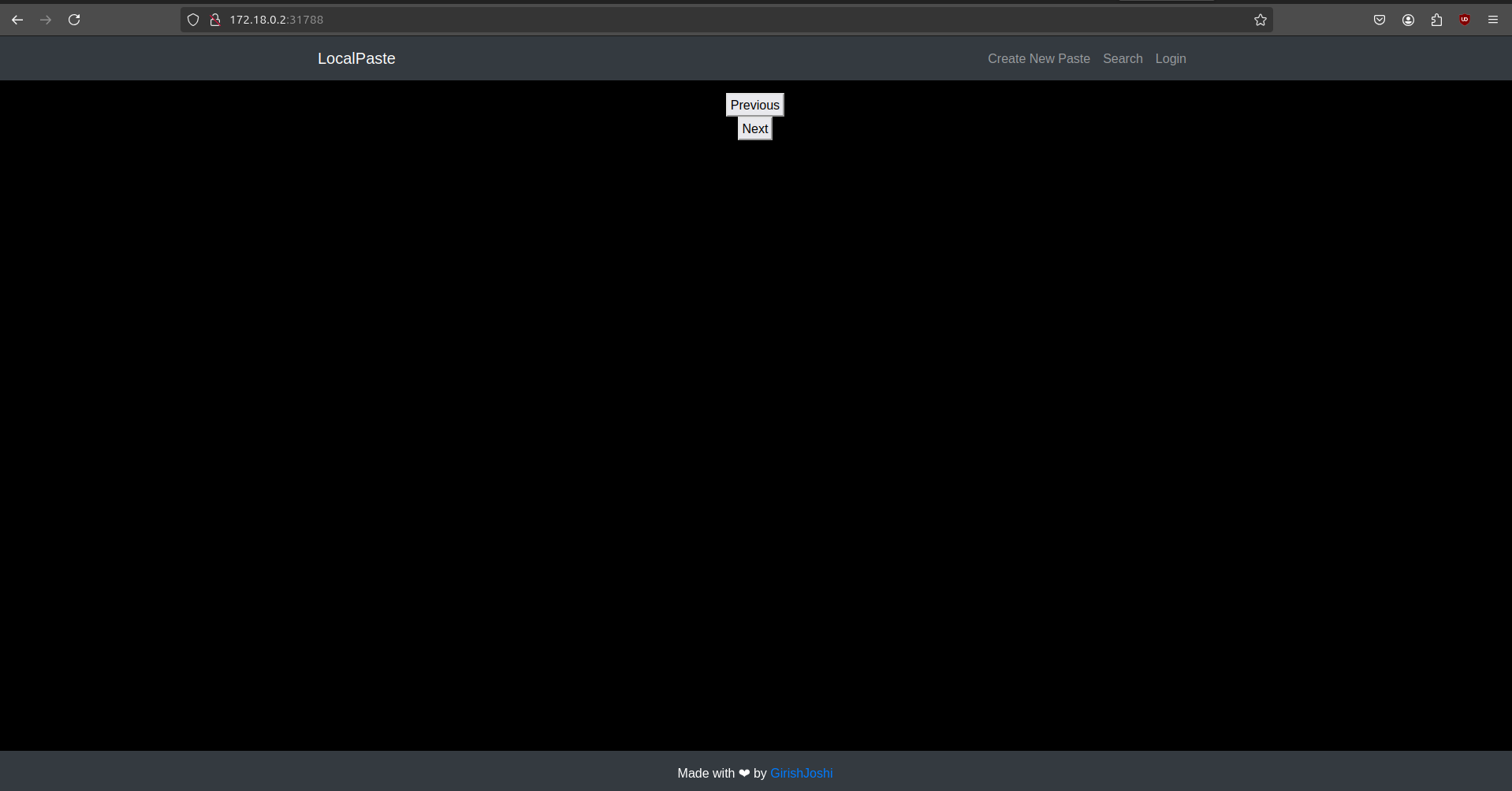The width and height of the screenshot is (1512, 791).
Task: Click the uBlock Origin extension icon
Action: pyautogui.click(x=1465, y=20)
